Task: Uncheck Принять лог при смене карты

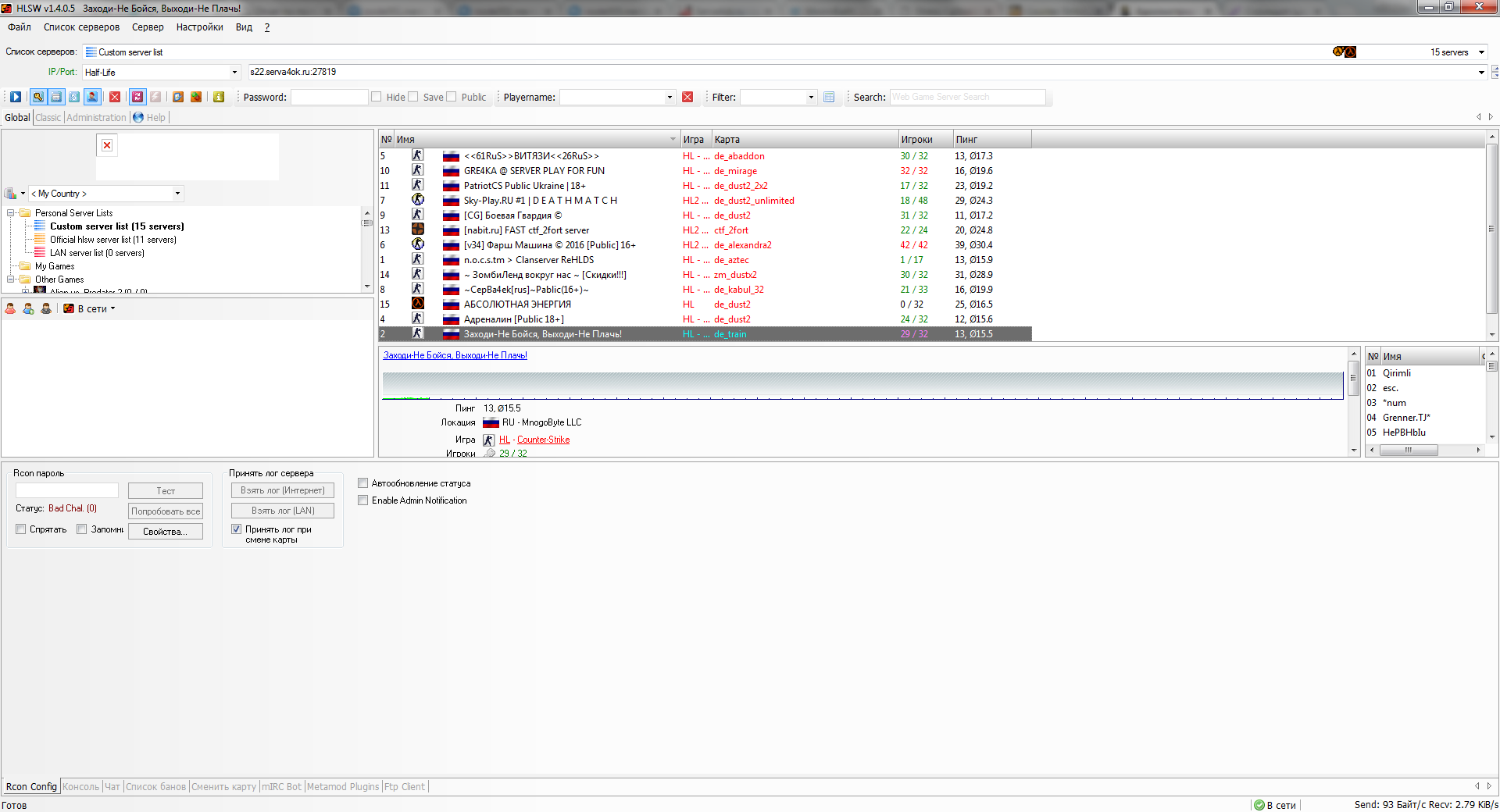Action: click(x=237, y=529)
